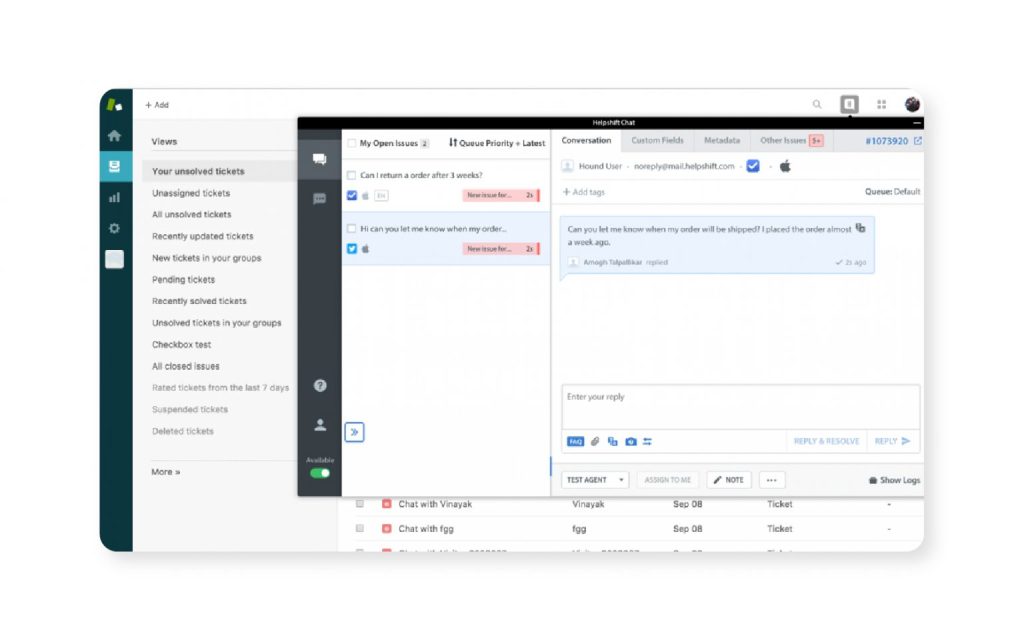Select Pending tickets view
Image resolution: width=1024 pixels, height=640 pixels.
point(184,280)
